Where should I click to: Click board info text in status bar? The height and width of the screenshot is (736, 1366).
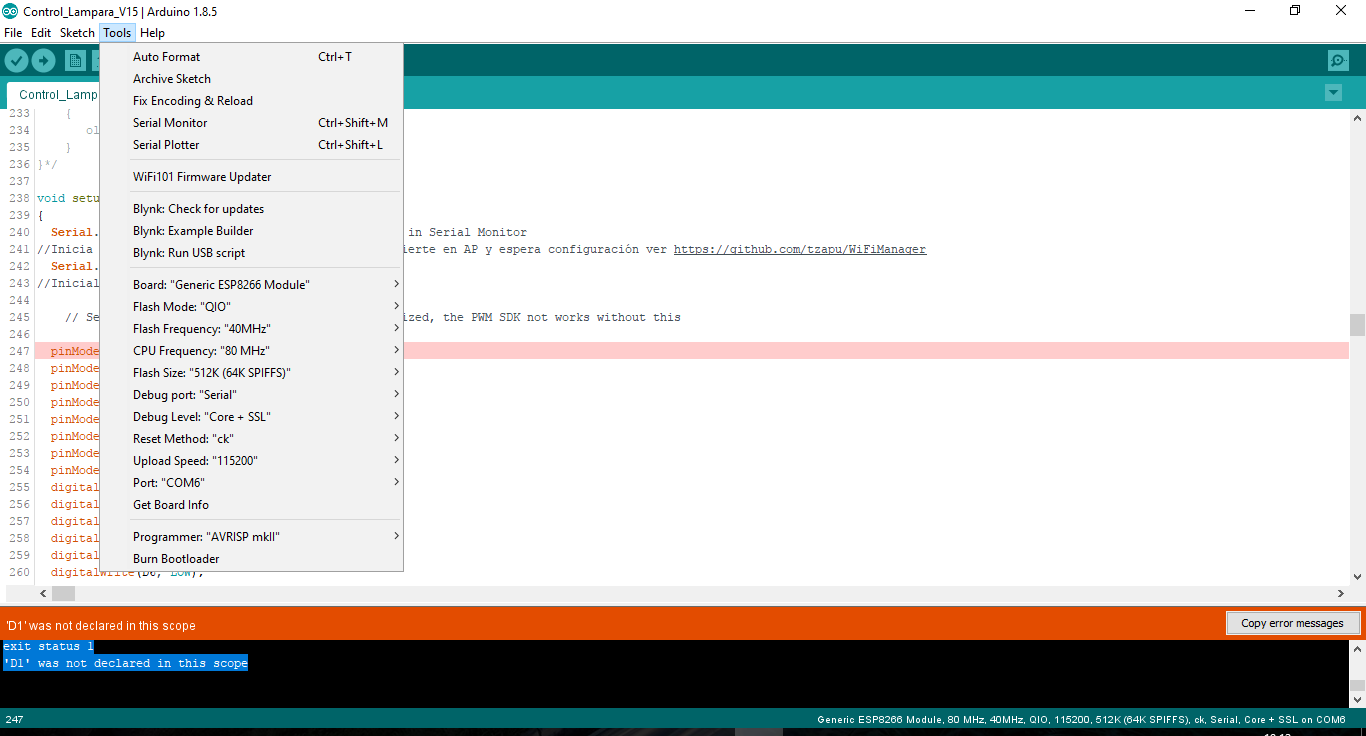pos(1081,719)
